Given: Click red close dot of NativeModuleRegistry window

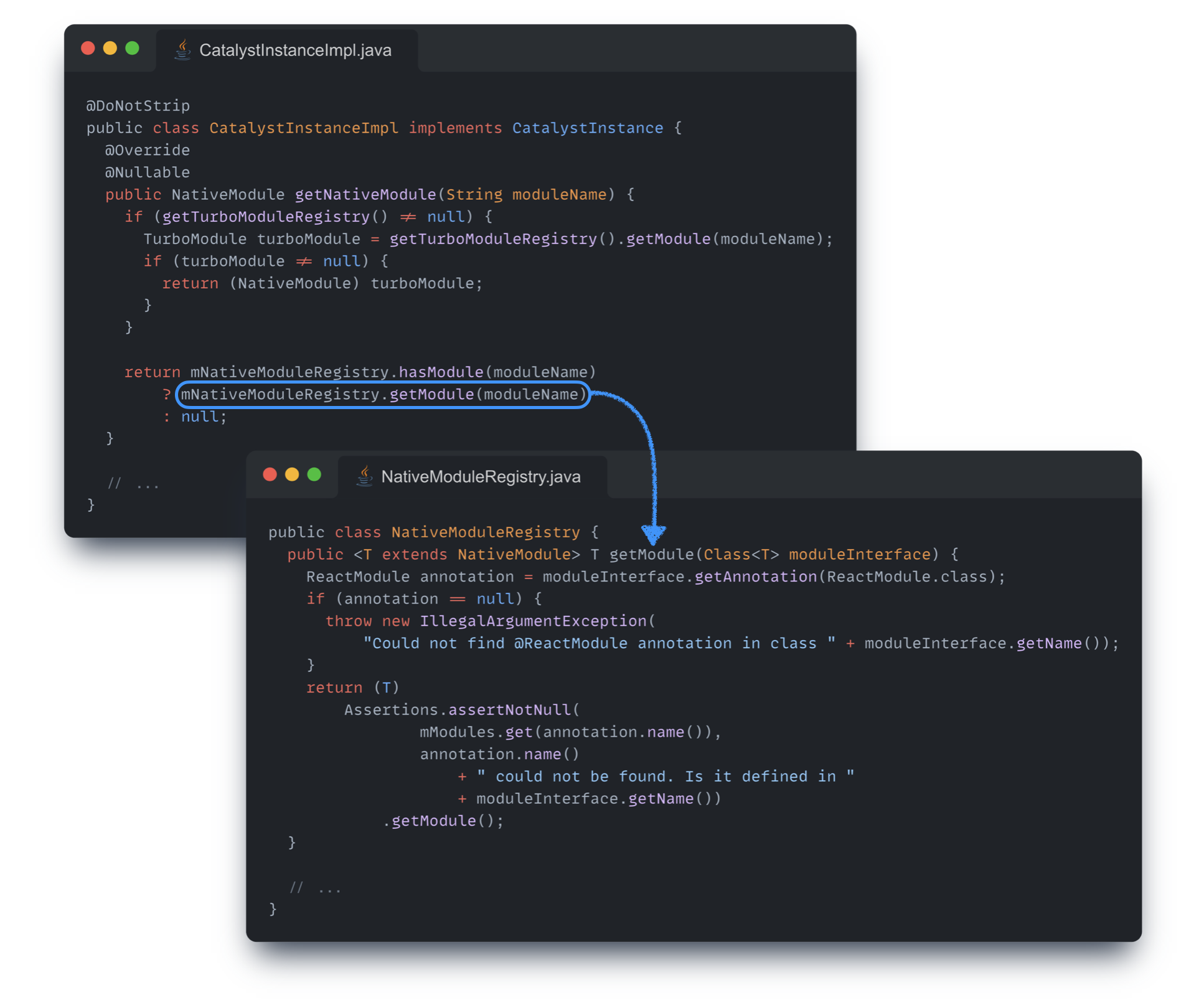Looking at the screenshot, I should coord(270,474).
